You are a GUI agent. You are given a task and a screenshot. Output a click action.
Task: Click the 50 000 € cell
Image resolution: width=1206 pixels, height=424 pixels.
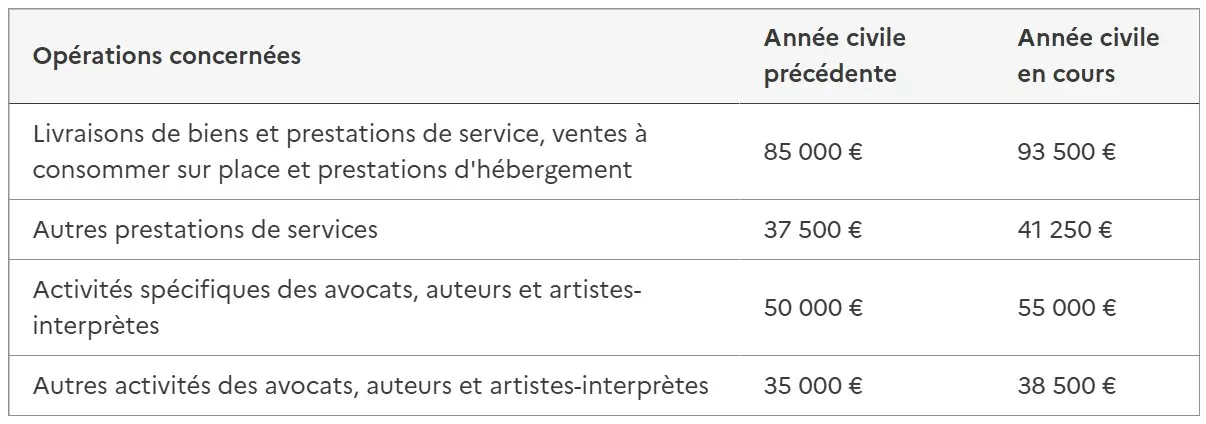point(813,308)
